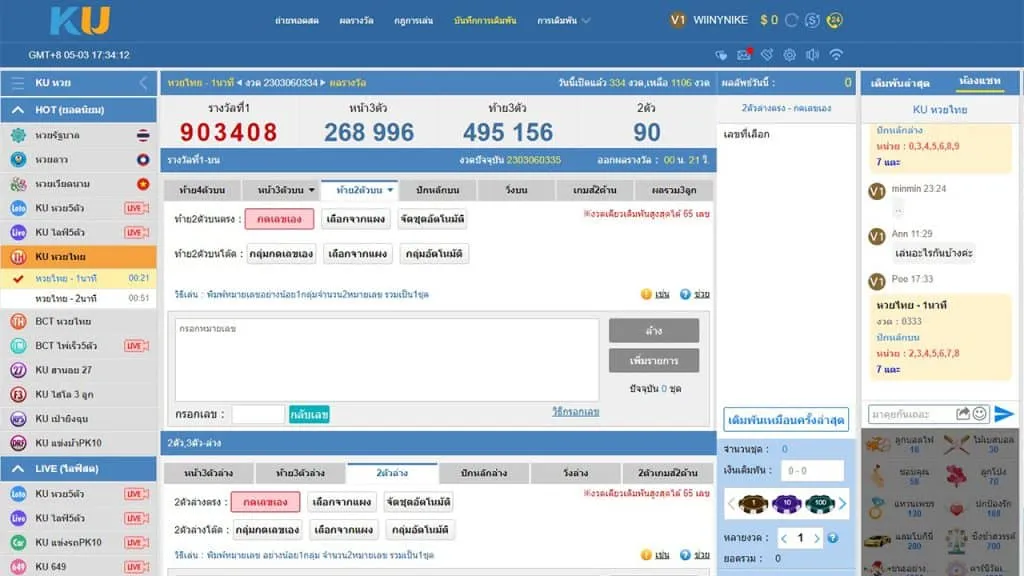1024x576 pixels.
Task: Open BCT หวยไทย in sidebar
Action: click(78, 321)
